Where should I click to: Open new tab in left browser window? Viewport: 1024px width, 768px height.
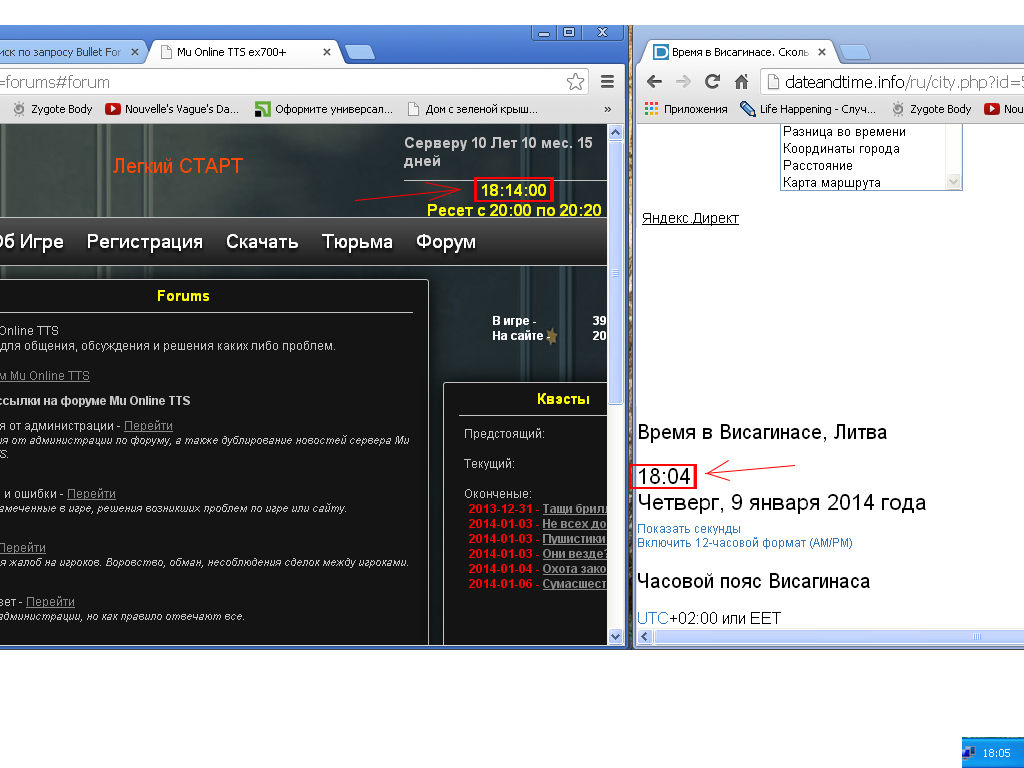pyautogui.click(x=359, y=52)
